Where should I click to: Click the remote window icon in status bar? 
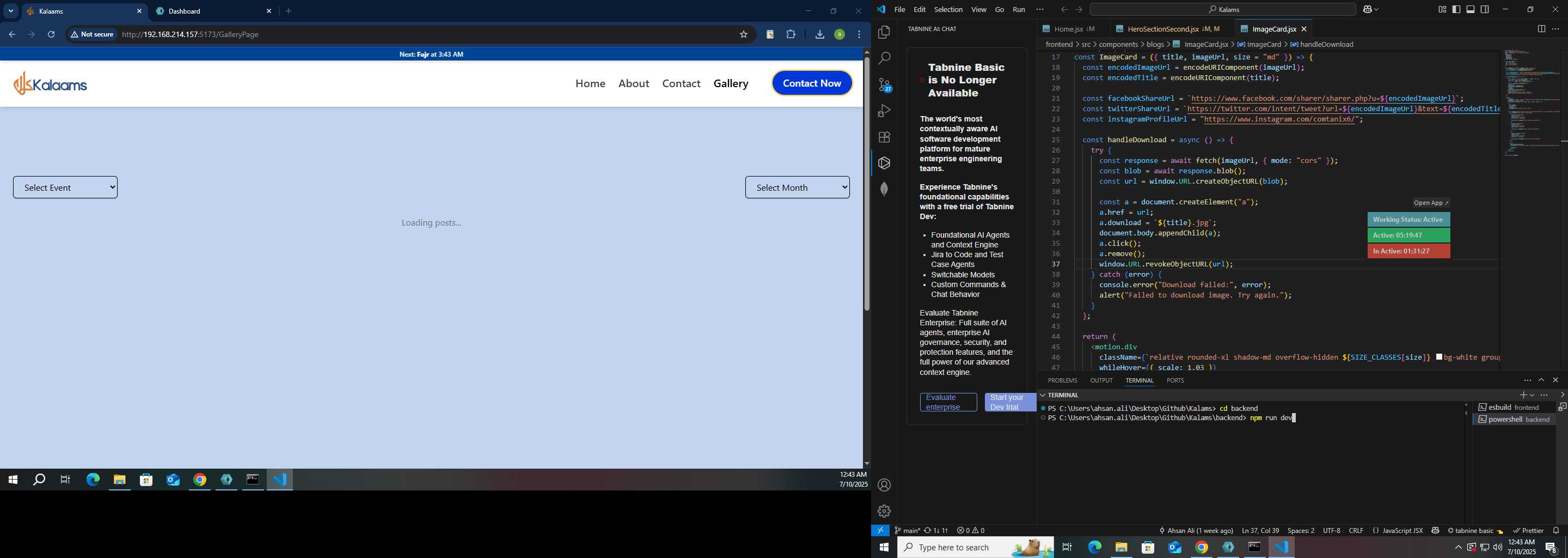coord(880,531)
